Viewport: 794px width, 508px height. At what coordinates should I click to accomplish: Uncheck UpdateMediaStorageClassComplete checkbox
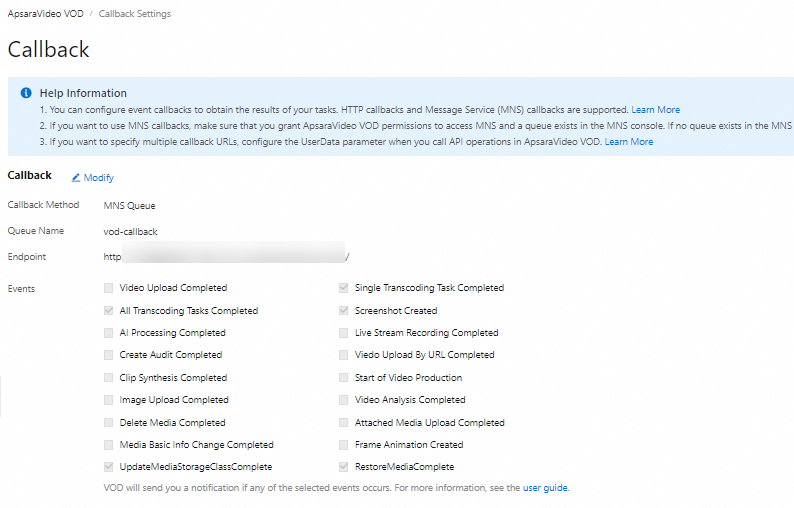pyautogui.click(x=108, y=467)
